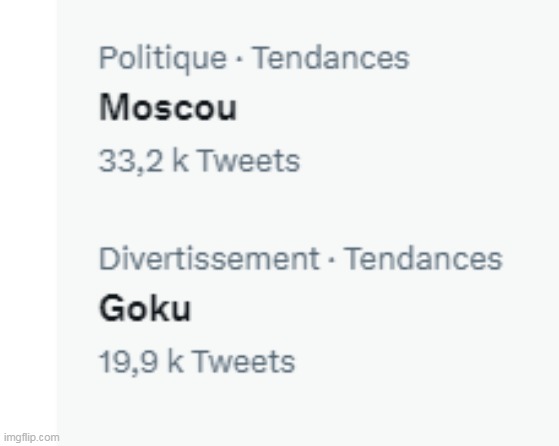Screen dimensions: 559x446
Task: Click the word Tweets under Goku
Action: point(244,362)
